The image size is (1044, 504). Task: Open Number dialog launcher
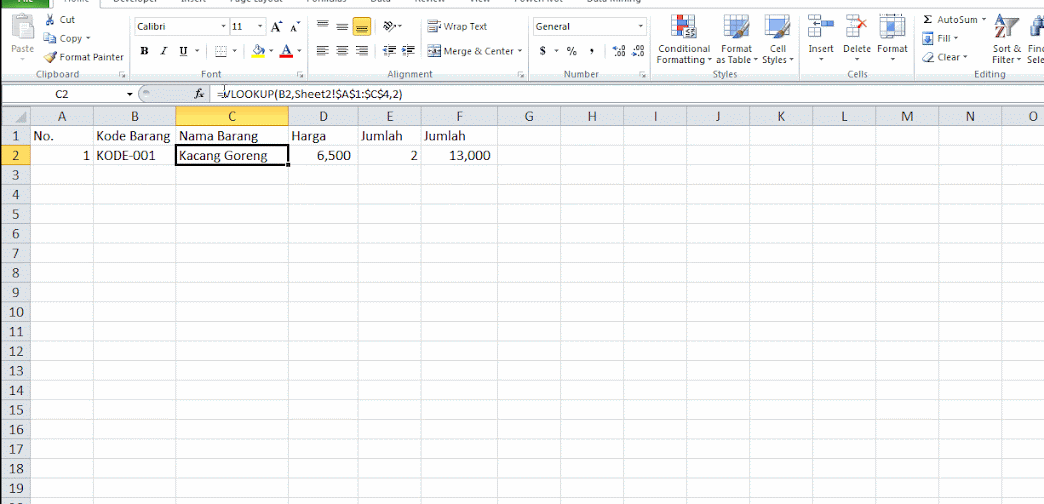(x=643, y=75)
